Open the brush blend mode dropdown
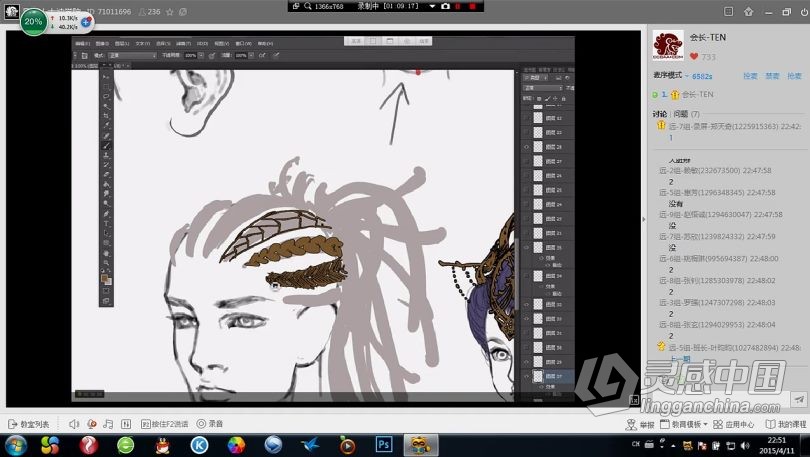This screenshot has width=810, height=457. [132, 55]
